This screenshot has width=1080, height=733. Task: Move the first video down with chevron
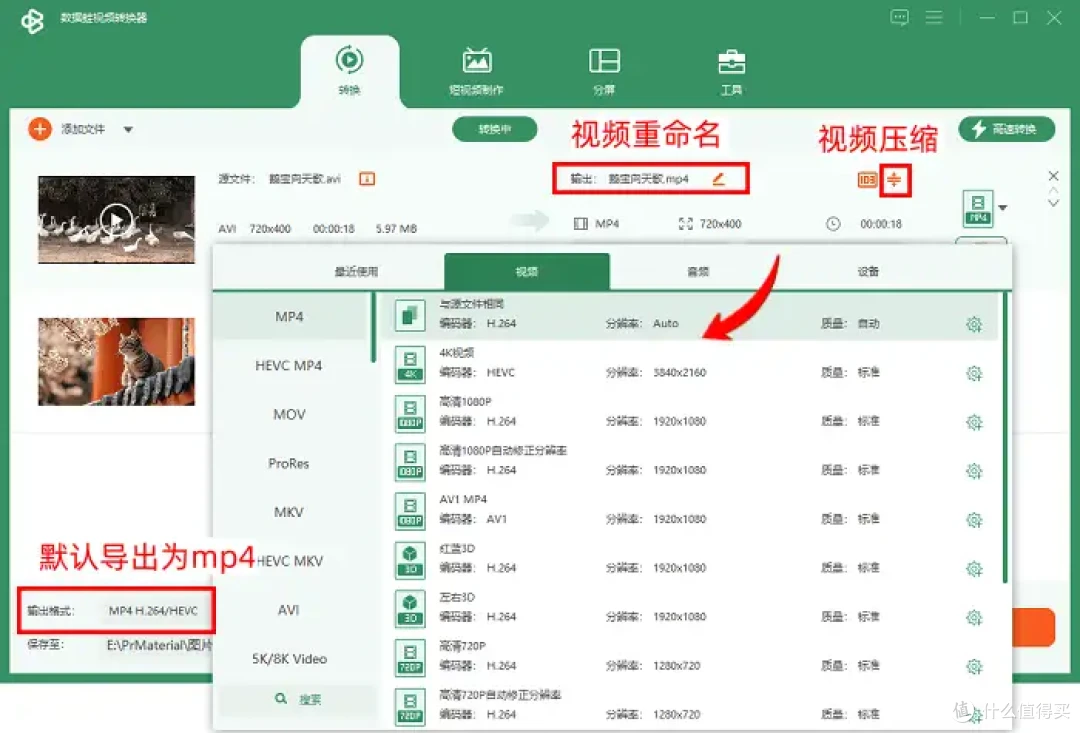click(1053, 203)
